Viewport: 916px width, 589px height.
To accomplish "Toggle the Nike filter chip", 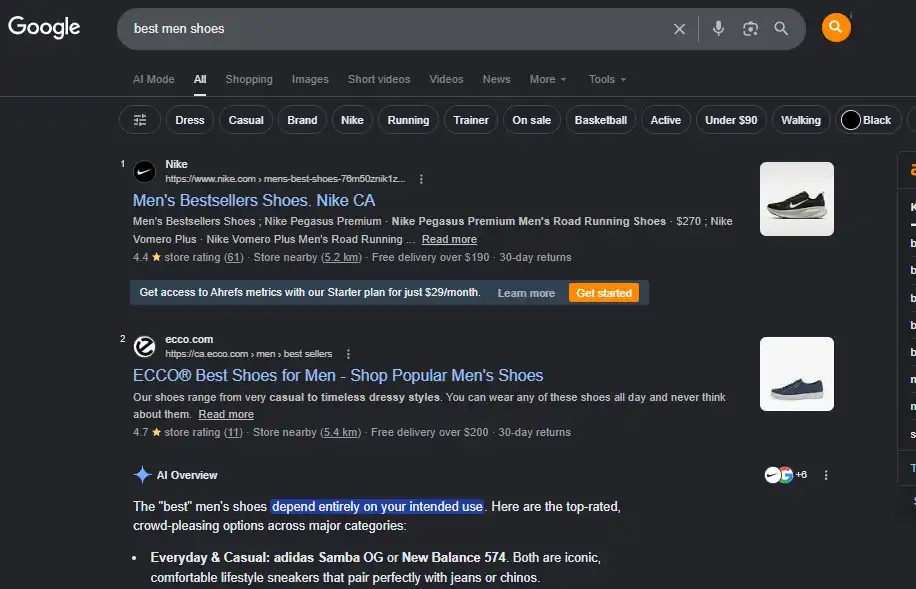I will (x=352, y=120).
